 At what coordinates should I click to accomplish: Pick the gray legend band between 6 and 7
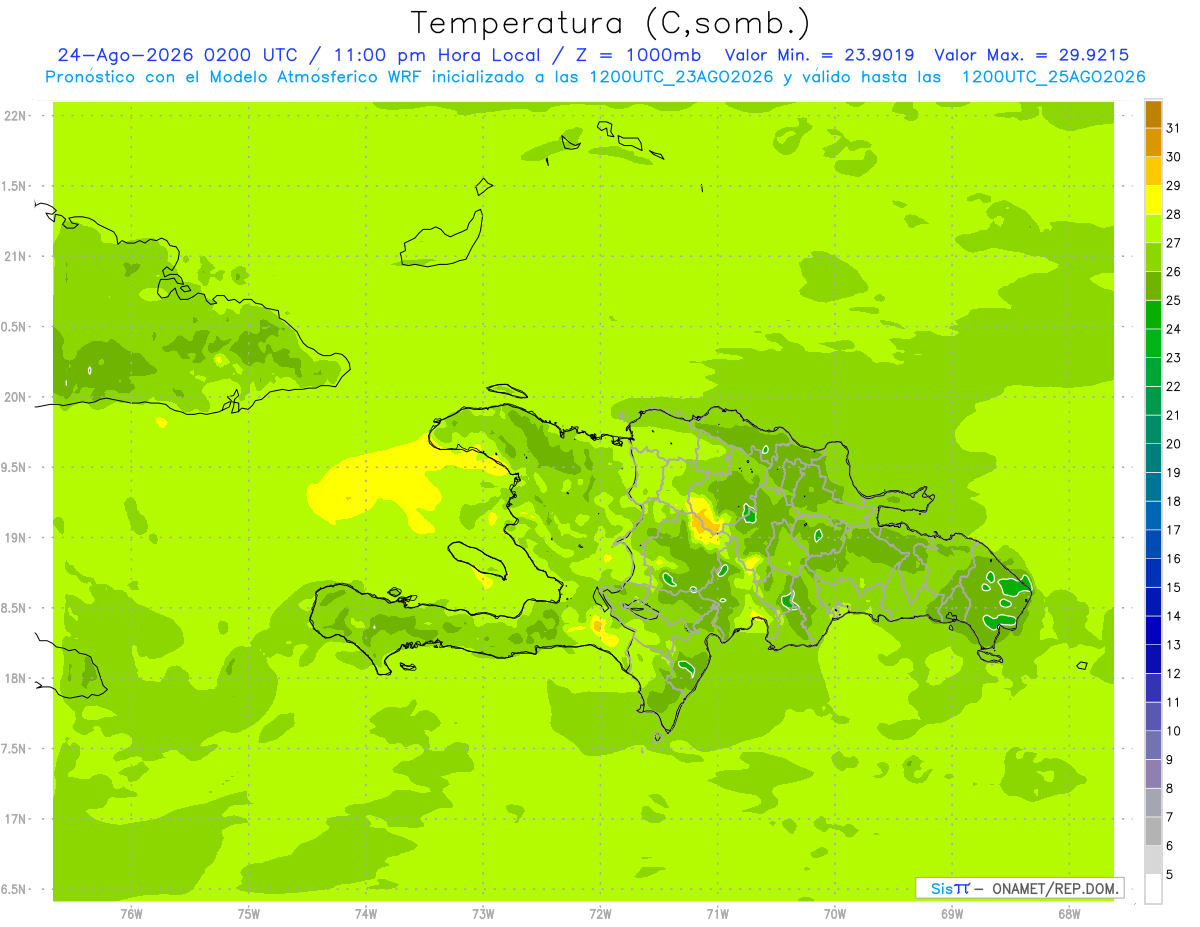pyautogui.click(x=1153, y=832)
